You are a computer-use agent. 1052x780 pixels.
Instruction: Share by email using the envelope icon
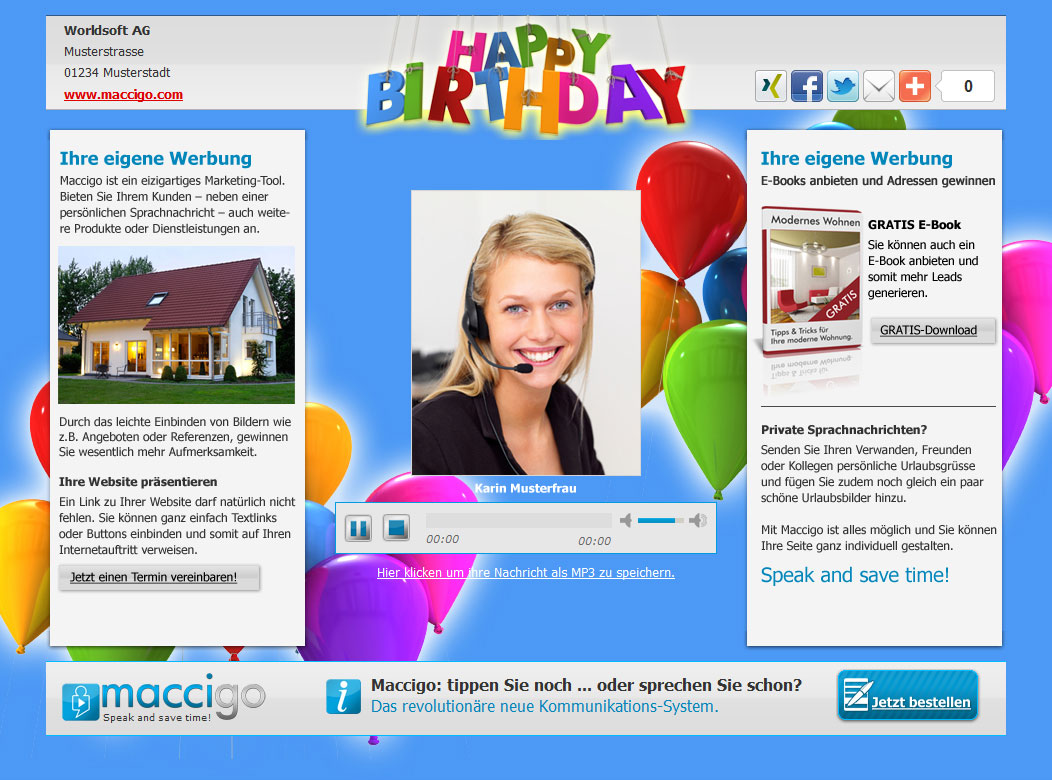point(879,87)
